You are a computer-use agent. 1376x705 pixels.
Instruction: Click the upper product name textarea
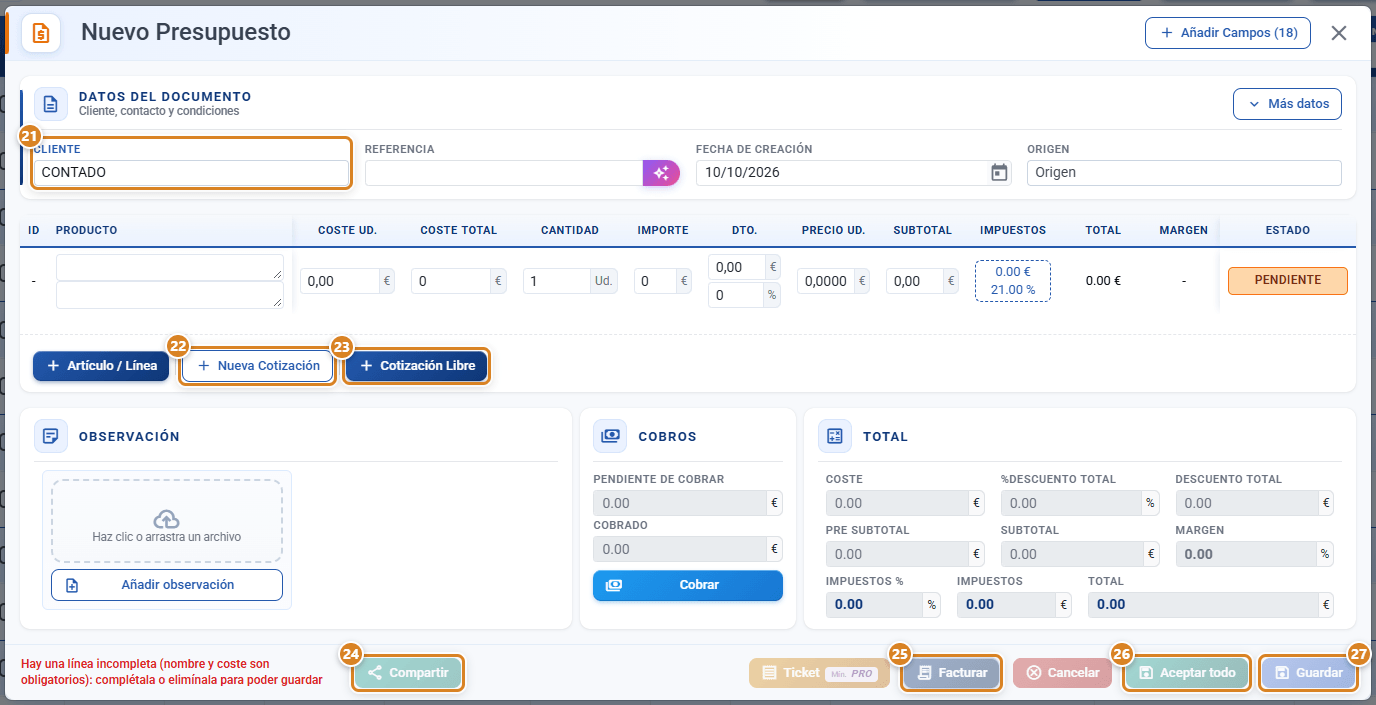tap(170, 267)
